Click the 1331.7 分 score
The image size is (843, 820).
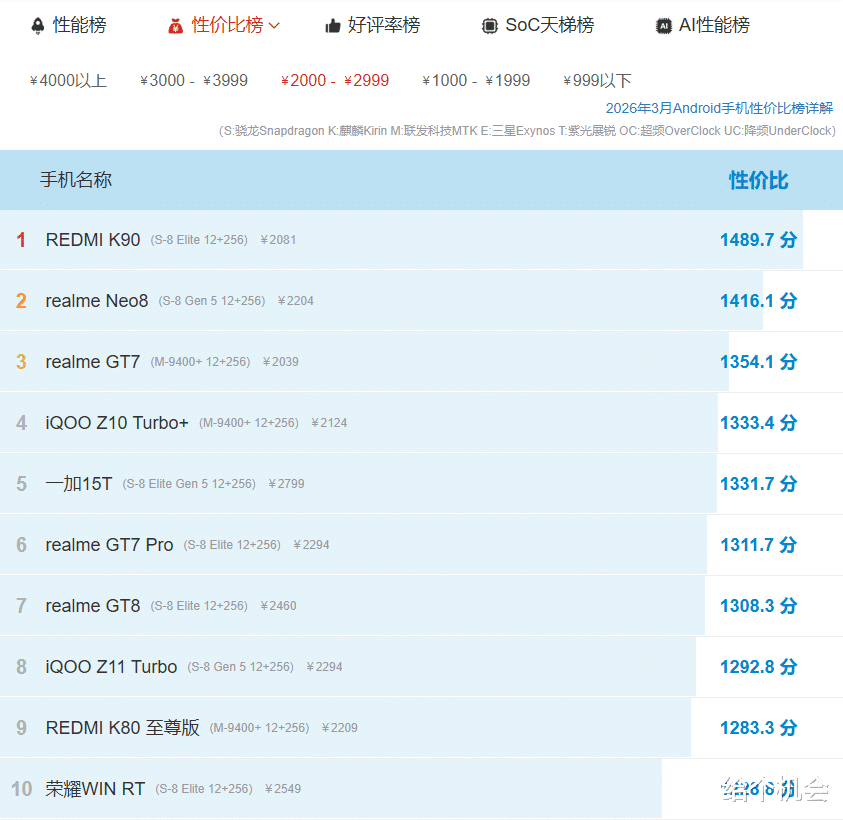759,483
